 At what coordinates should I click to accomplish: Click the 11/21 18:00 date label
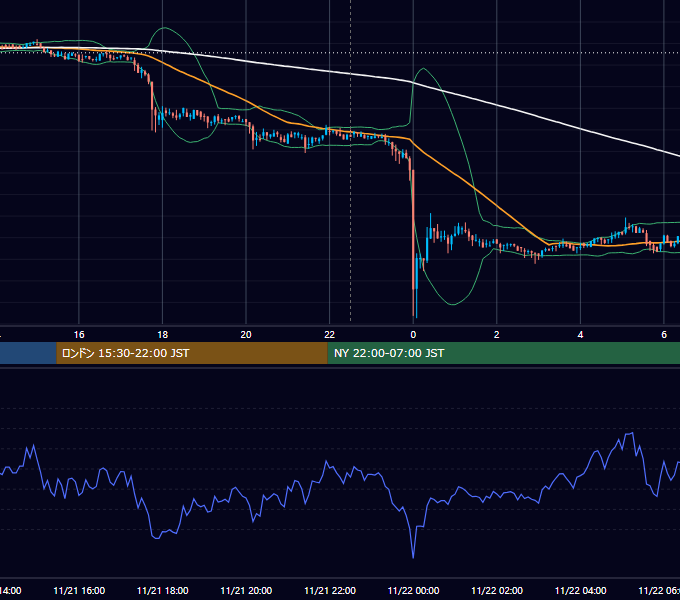163,590
